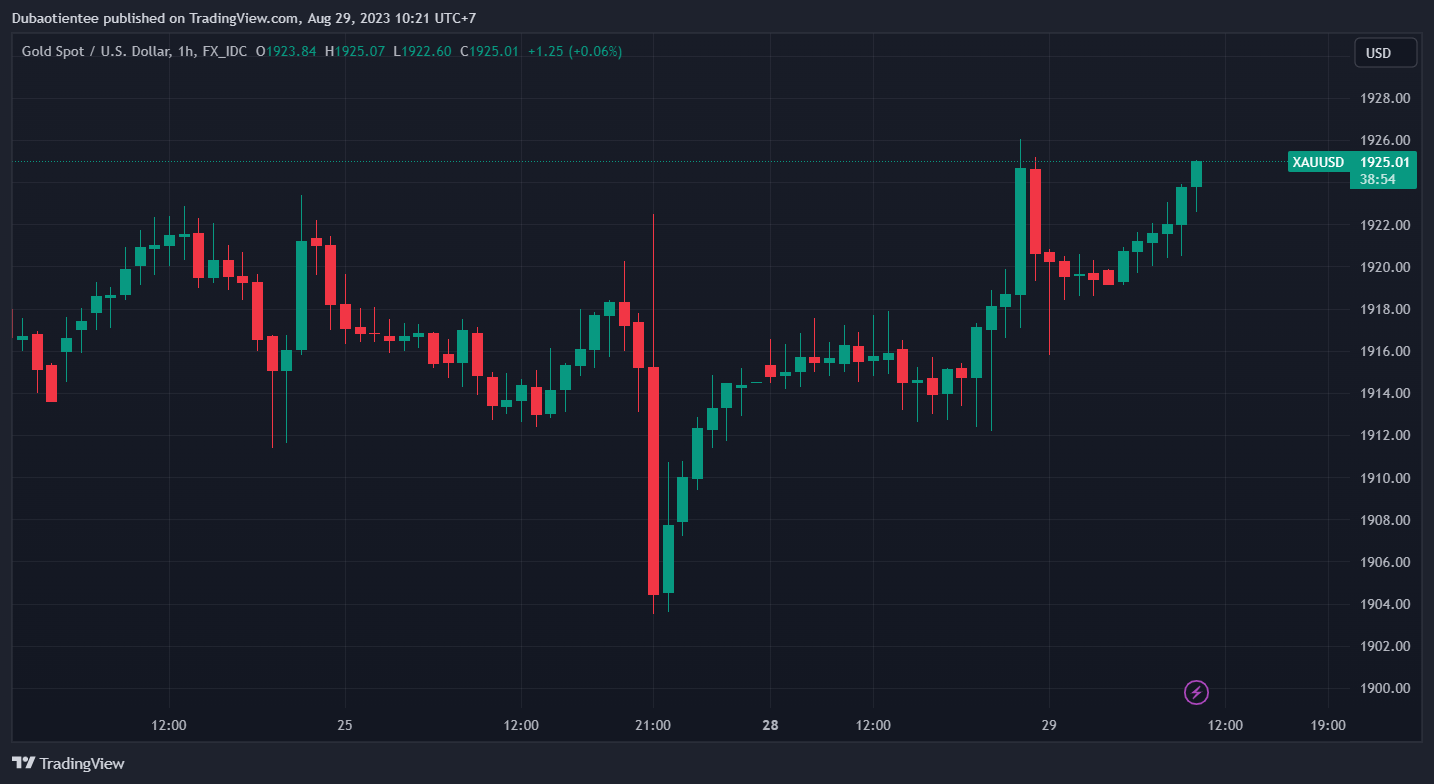This screenshot has width=1434, height=784.
Task: Click the close value C1925.01 in the legend
Action: [489, 51]
